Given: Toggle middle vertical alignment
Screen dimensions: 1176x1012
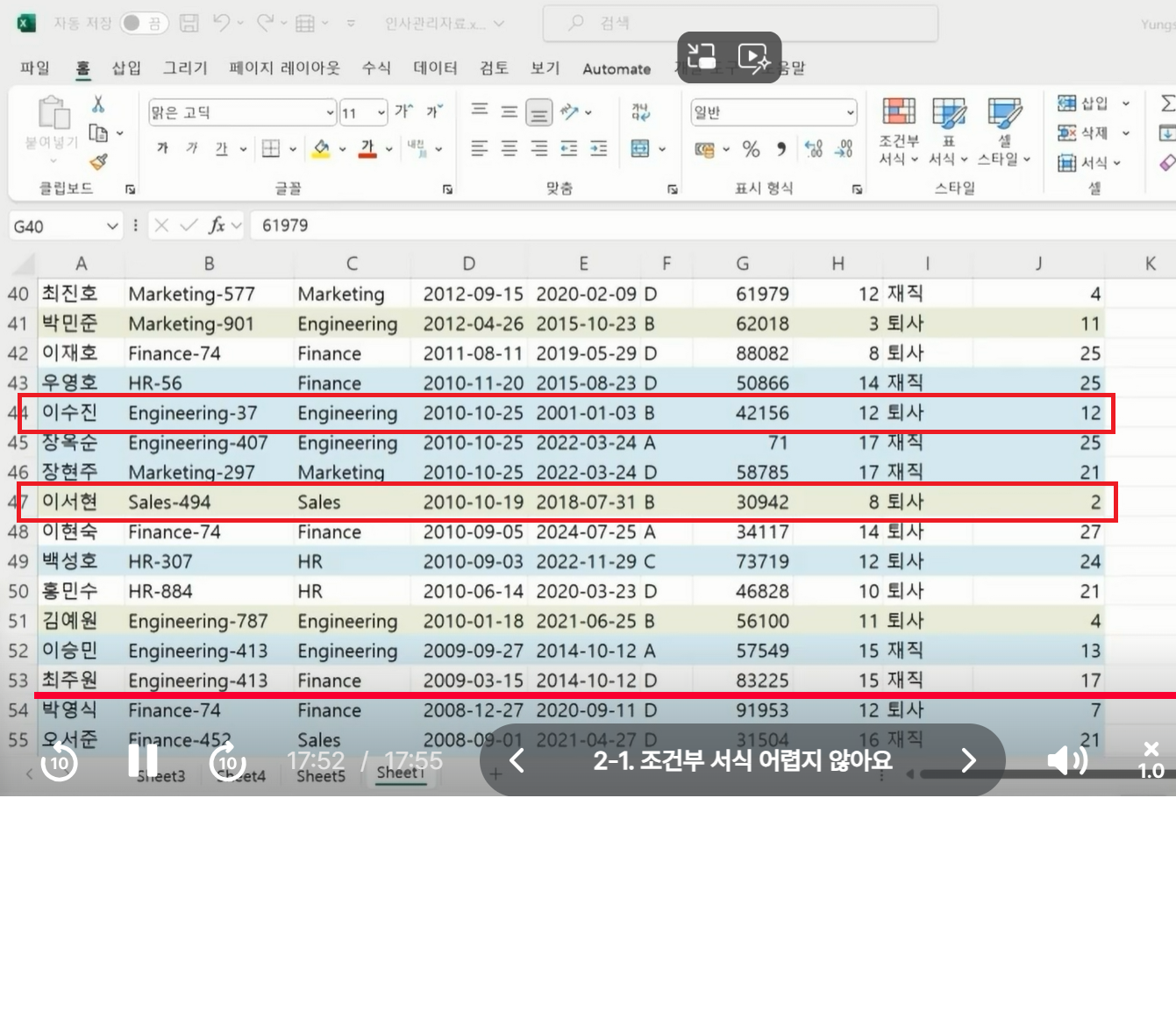Looking at the screenshot, I should pyautogui.click(x=510, y=111).
